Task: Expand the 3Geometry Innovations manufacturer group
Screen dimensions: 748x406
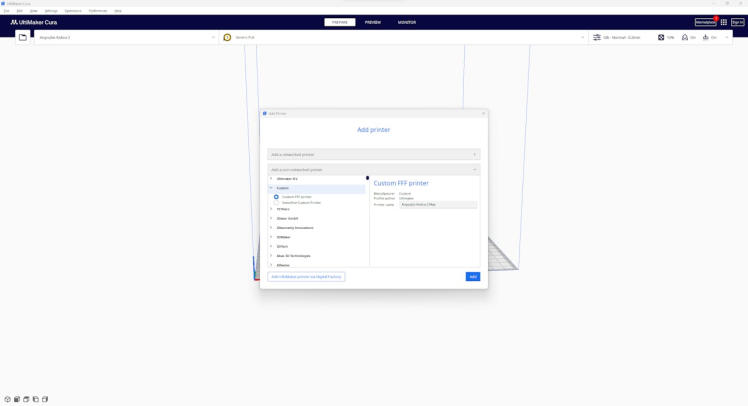Action: pyautogui.click(x=271, y=228)
